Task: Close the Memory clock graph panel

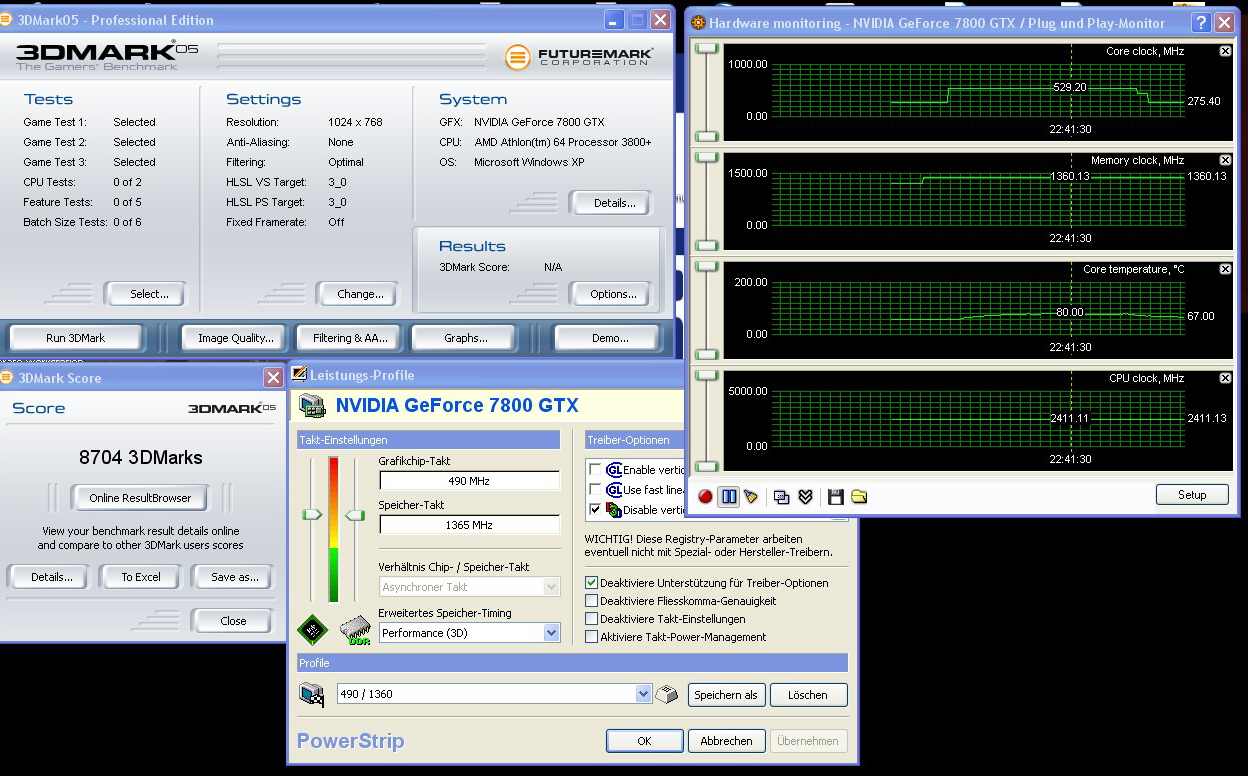Action: tap(1225, 160)
